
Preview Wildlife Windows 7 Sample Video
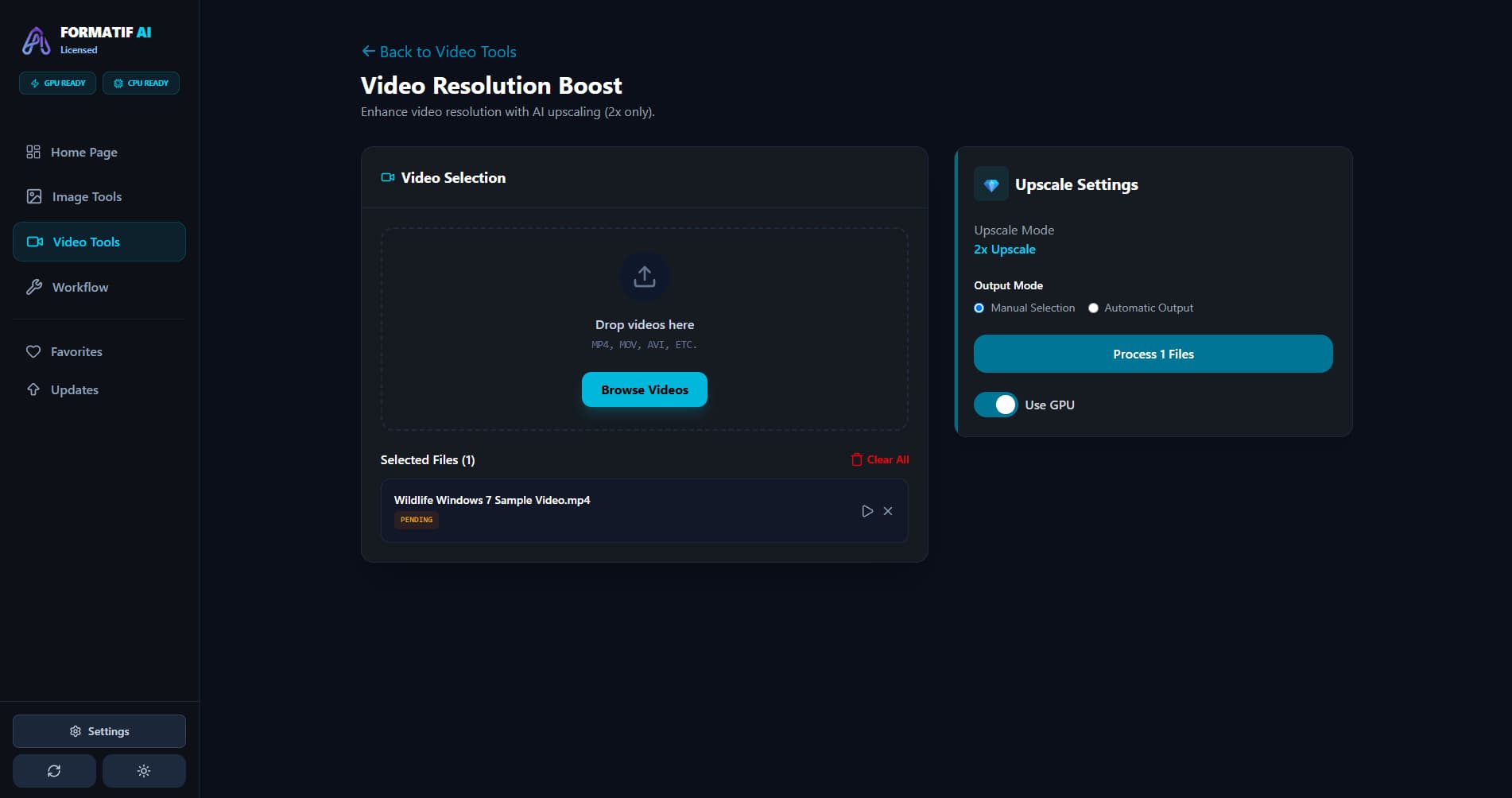pos(867,511)
